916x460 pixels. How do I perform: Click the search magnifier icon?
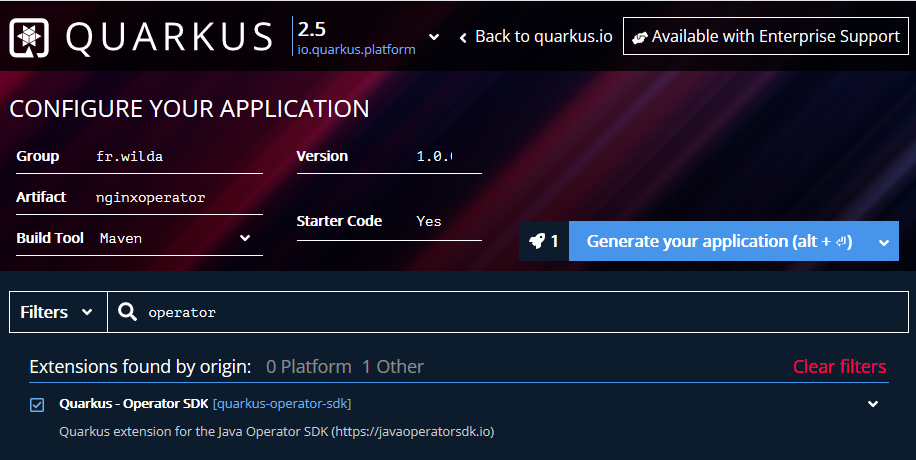click(x=127, y=312)
